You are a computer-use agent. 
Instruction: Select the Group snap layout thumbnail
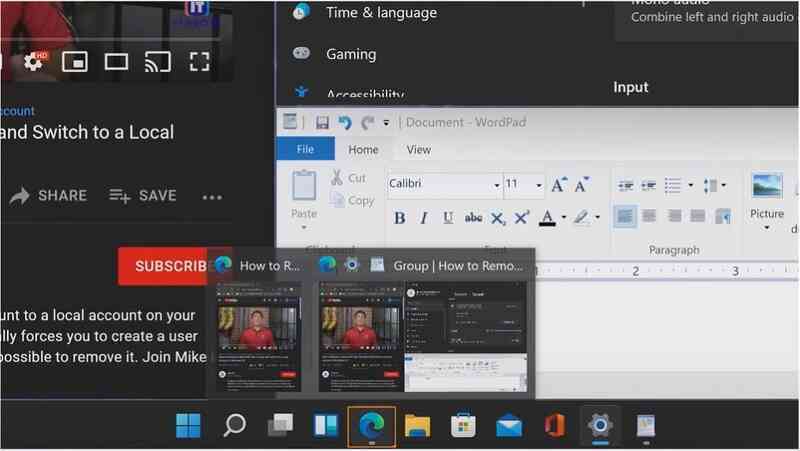pos(422,337)
